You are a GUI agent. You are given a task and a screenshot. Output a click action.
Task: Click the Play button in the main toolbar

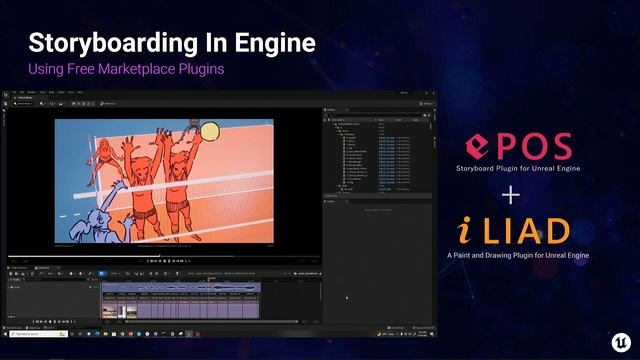coord(74,104)
